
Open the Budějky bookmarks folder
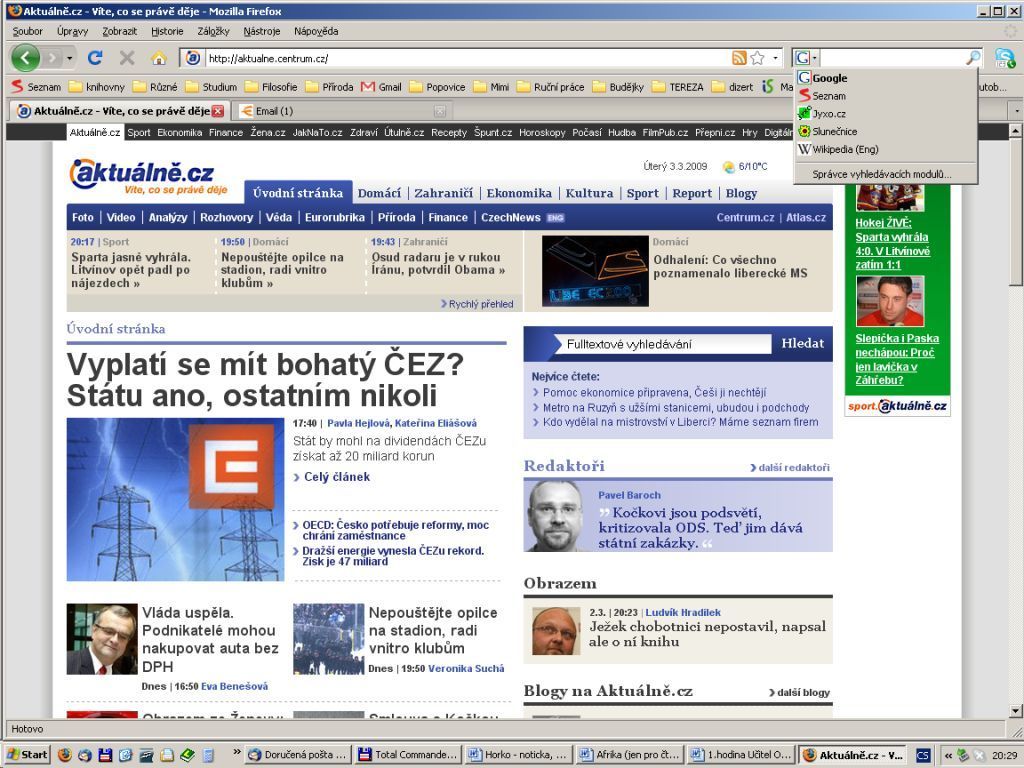[x=618, y=87]
